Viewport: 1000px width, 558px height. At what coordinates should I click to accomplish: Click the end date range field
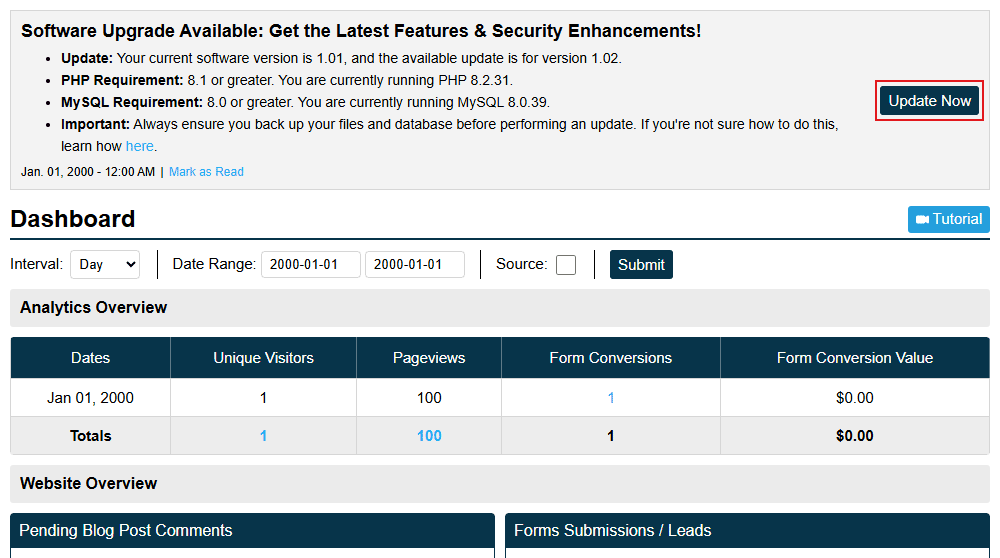(x=415, y=264)
